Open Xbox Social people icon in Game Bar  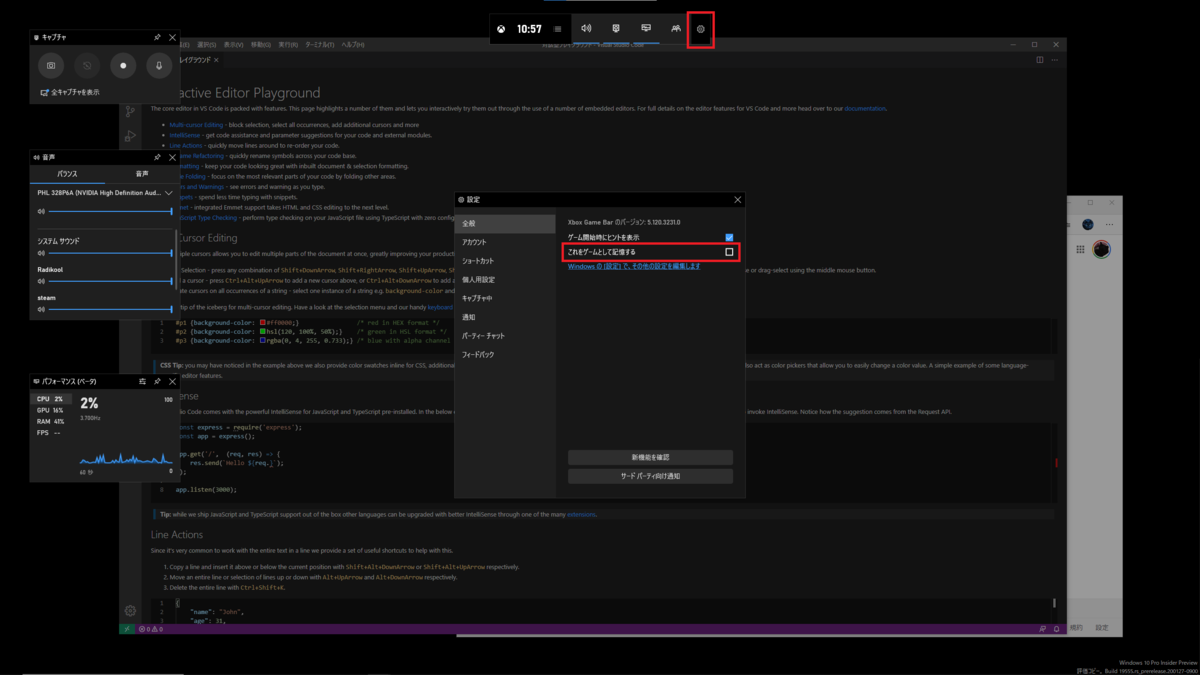676,29
